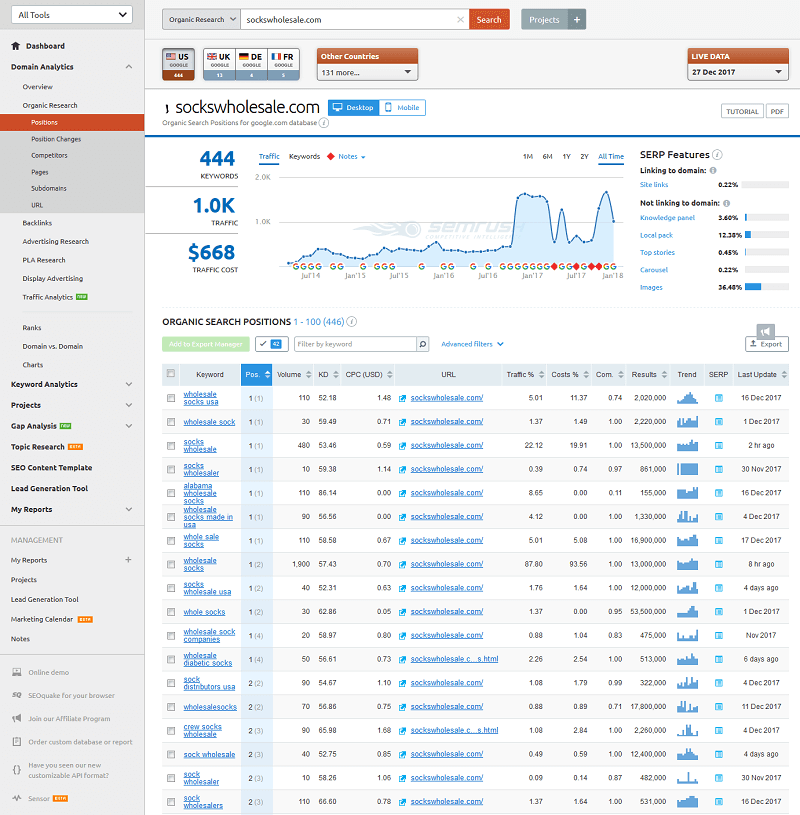Open info icon beside SERP Features

[x=717, y=154]
